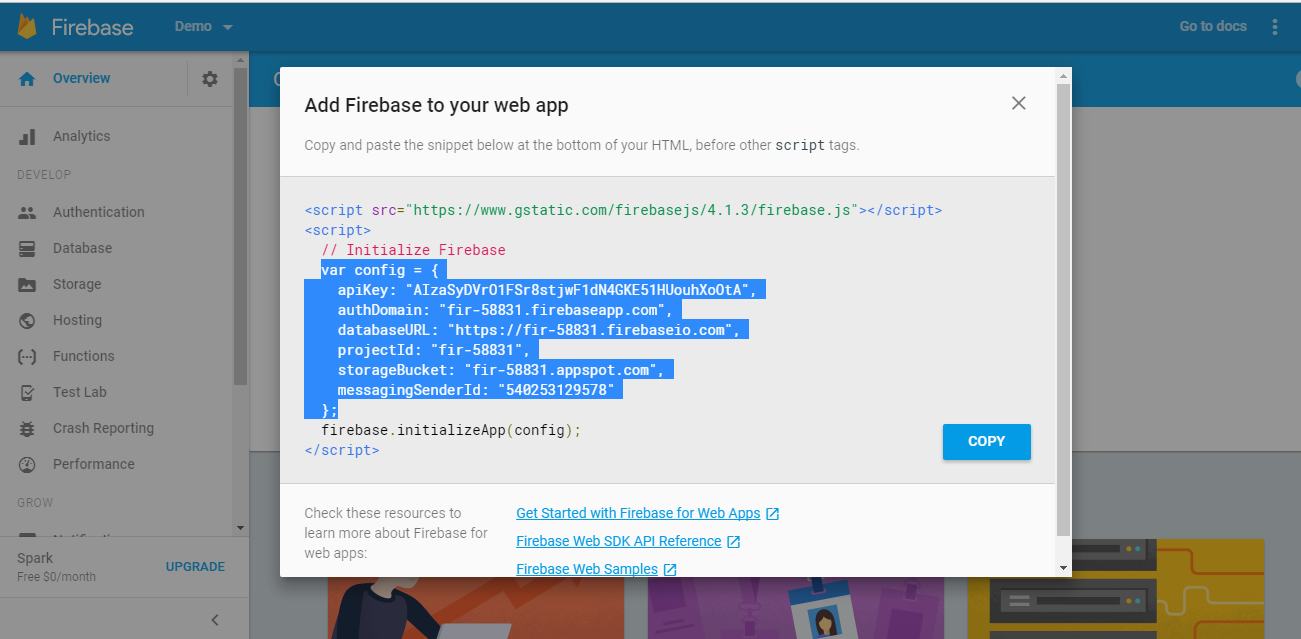The image size is (1301, 639).
Task: Open Test Lab section
Action: (80, 393)
